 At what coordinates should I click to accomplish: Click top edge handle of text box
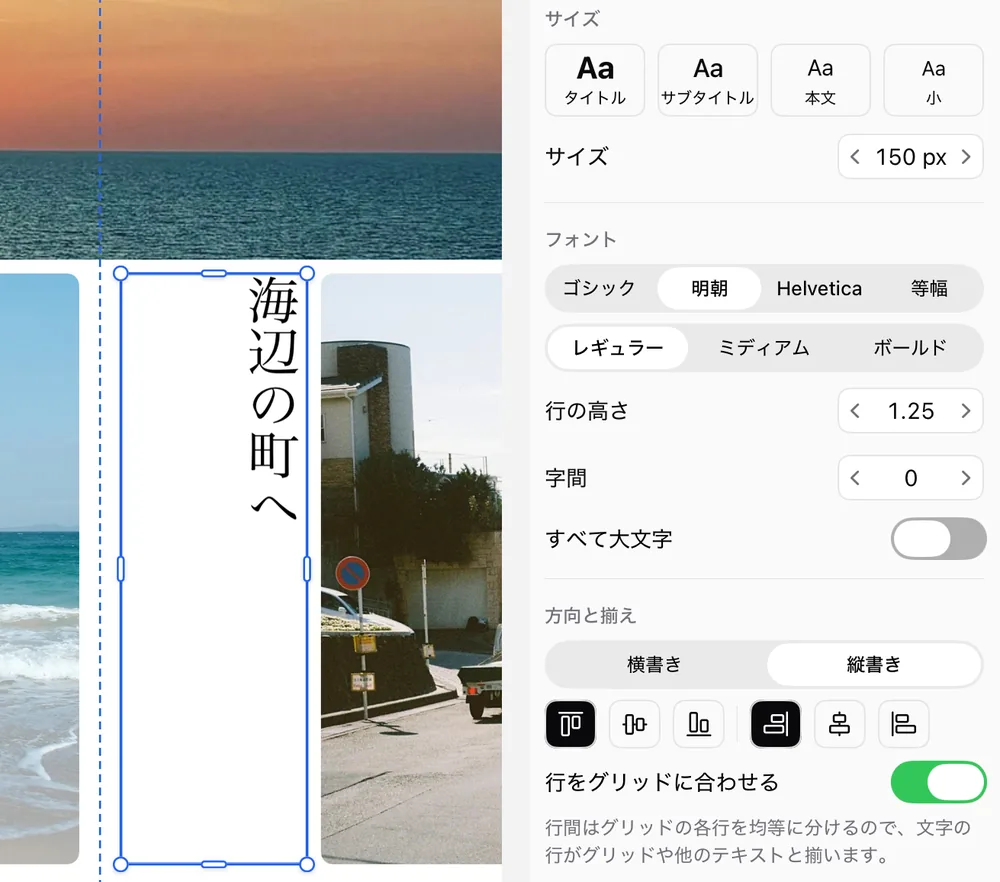(x=214, y=274)
